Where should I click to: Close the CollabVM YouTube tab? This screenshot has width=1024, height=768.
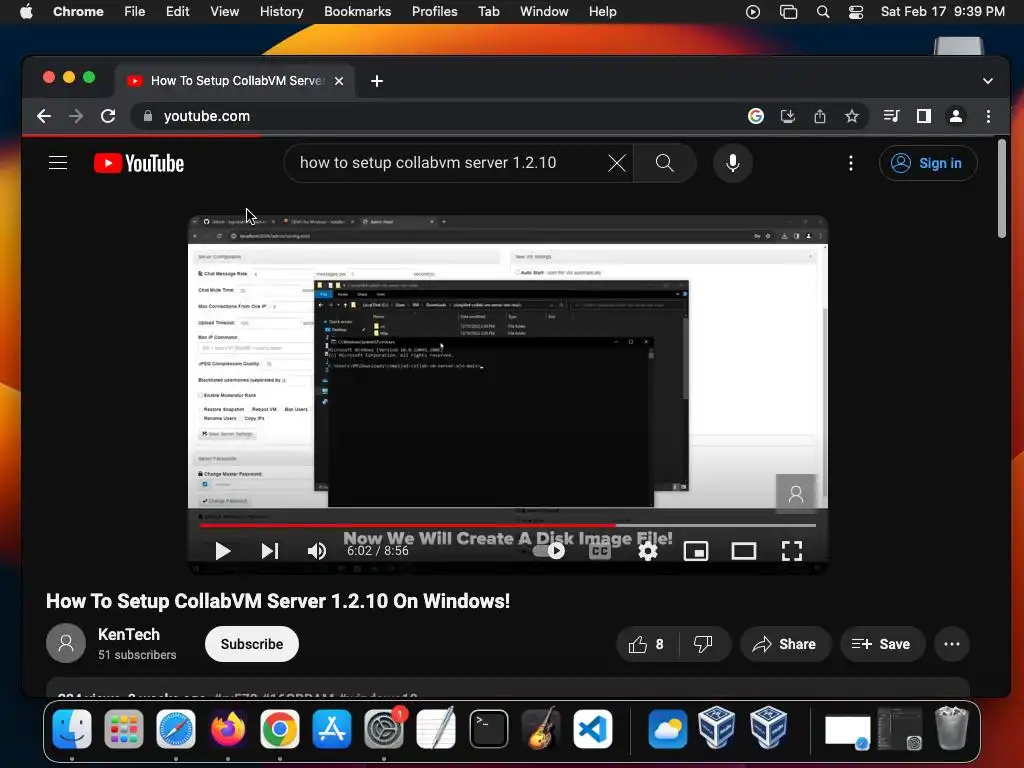point(339,81)
